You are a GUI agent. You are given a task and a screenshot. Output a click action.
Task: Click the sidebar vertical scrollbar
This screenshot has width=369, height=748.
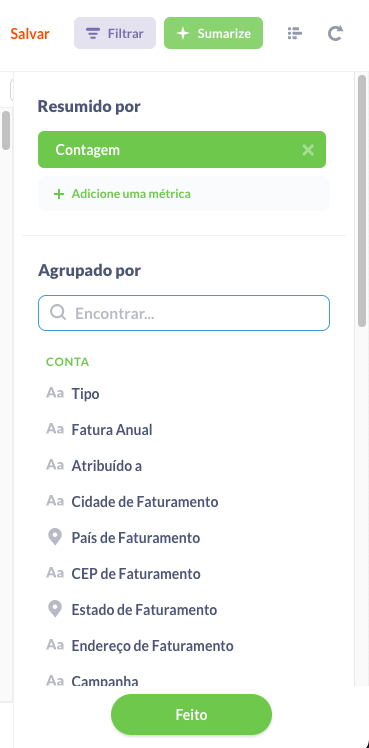click(x=362, y=200)
